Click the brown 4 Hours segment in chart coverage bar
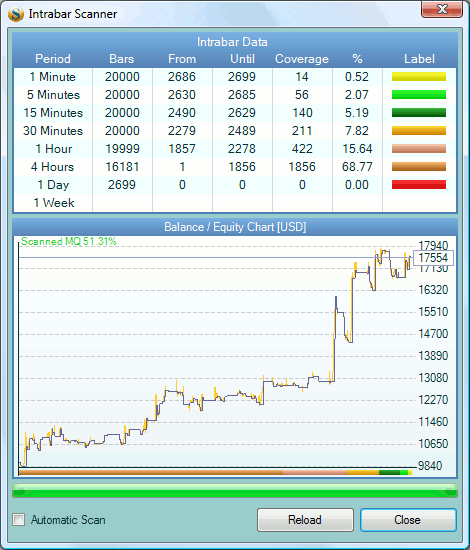The image size is (470, 550). pyautogui.click(x=151, y=473)
